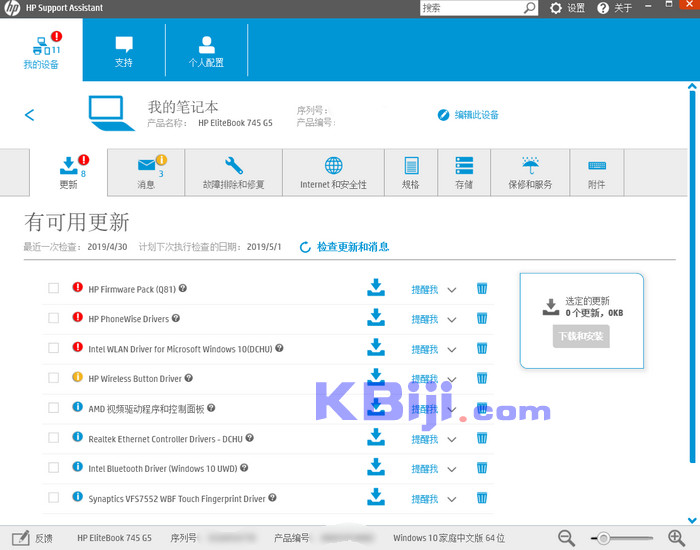Delete the HP PhoneWise Drivers update
The image size is (700, 550).
pyautogui.click(x=482, y=318)
